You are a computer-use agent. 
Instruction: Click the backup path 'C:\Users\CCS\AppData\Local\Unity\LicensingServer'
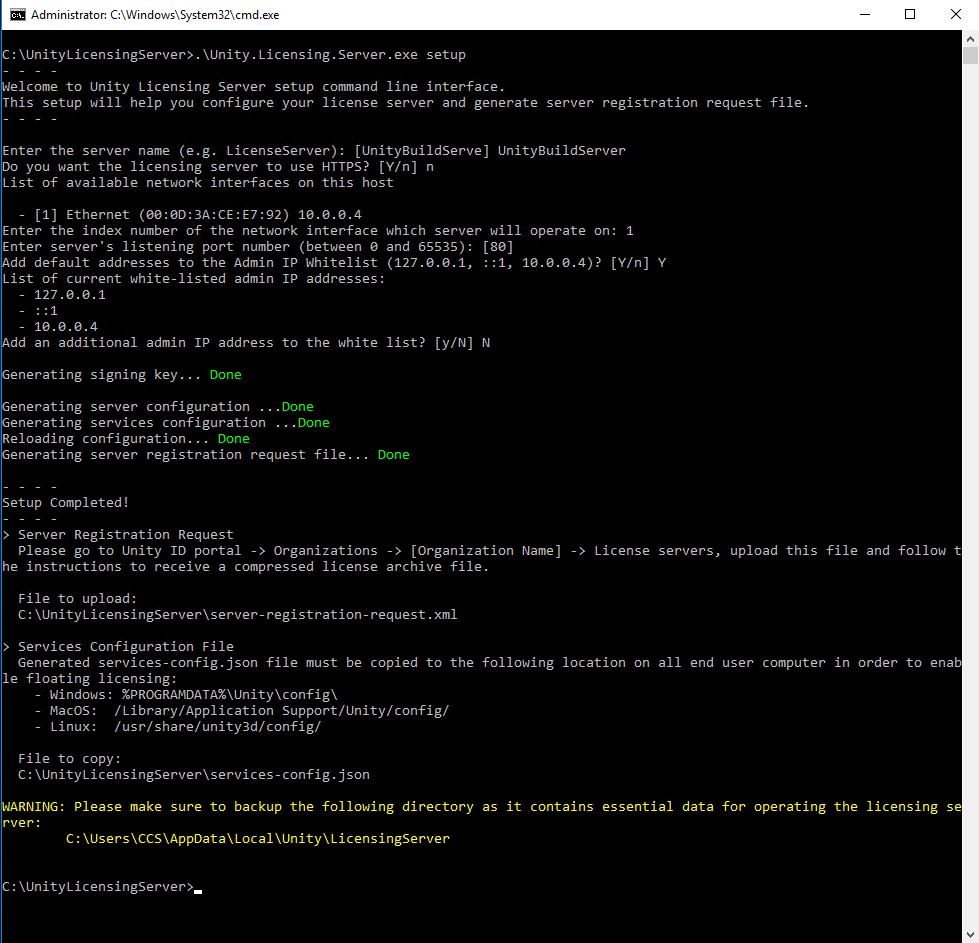[258, 839]
